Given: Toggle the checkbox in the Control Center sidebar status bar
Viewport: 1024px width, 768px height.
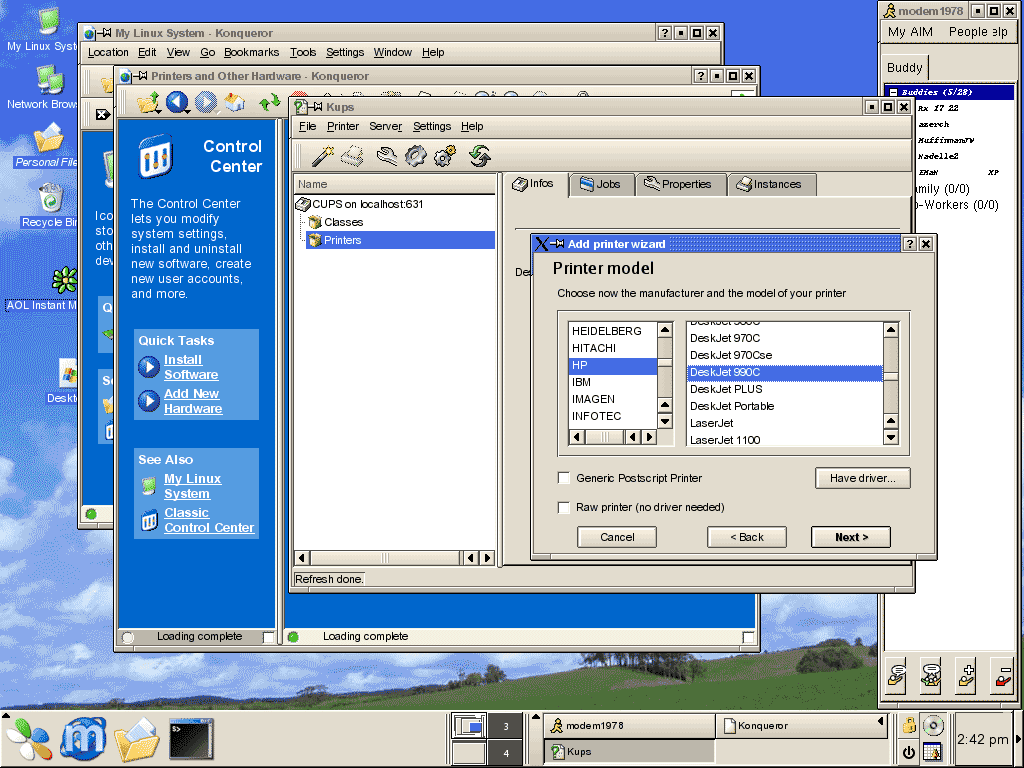Looking at the screenshot, I should (268, 637).
